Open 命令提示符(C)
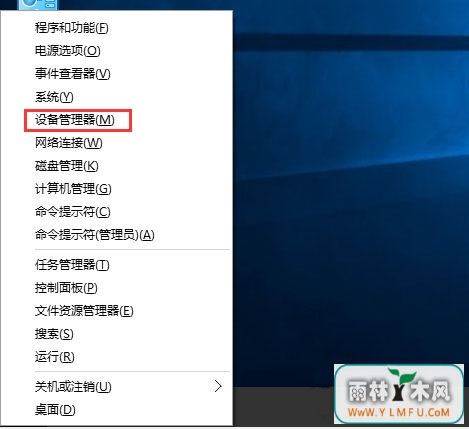Screen dimensions: 469x429 (x=73, y=212)
